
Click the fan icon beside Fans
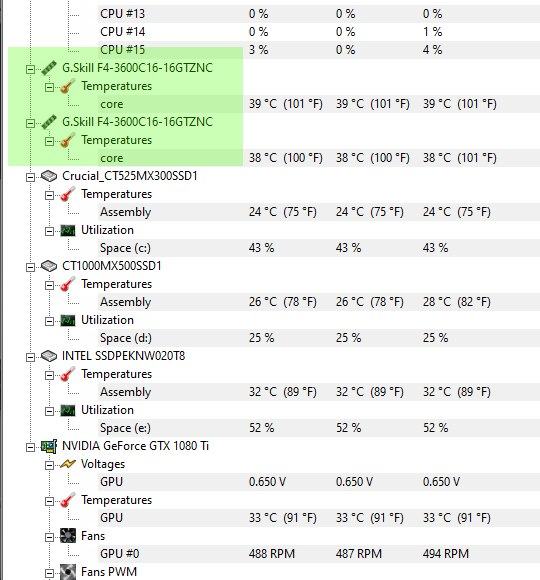[68, 536]
